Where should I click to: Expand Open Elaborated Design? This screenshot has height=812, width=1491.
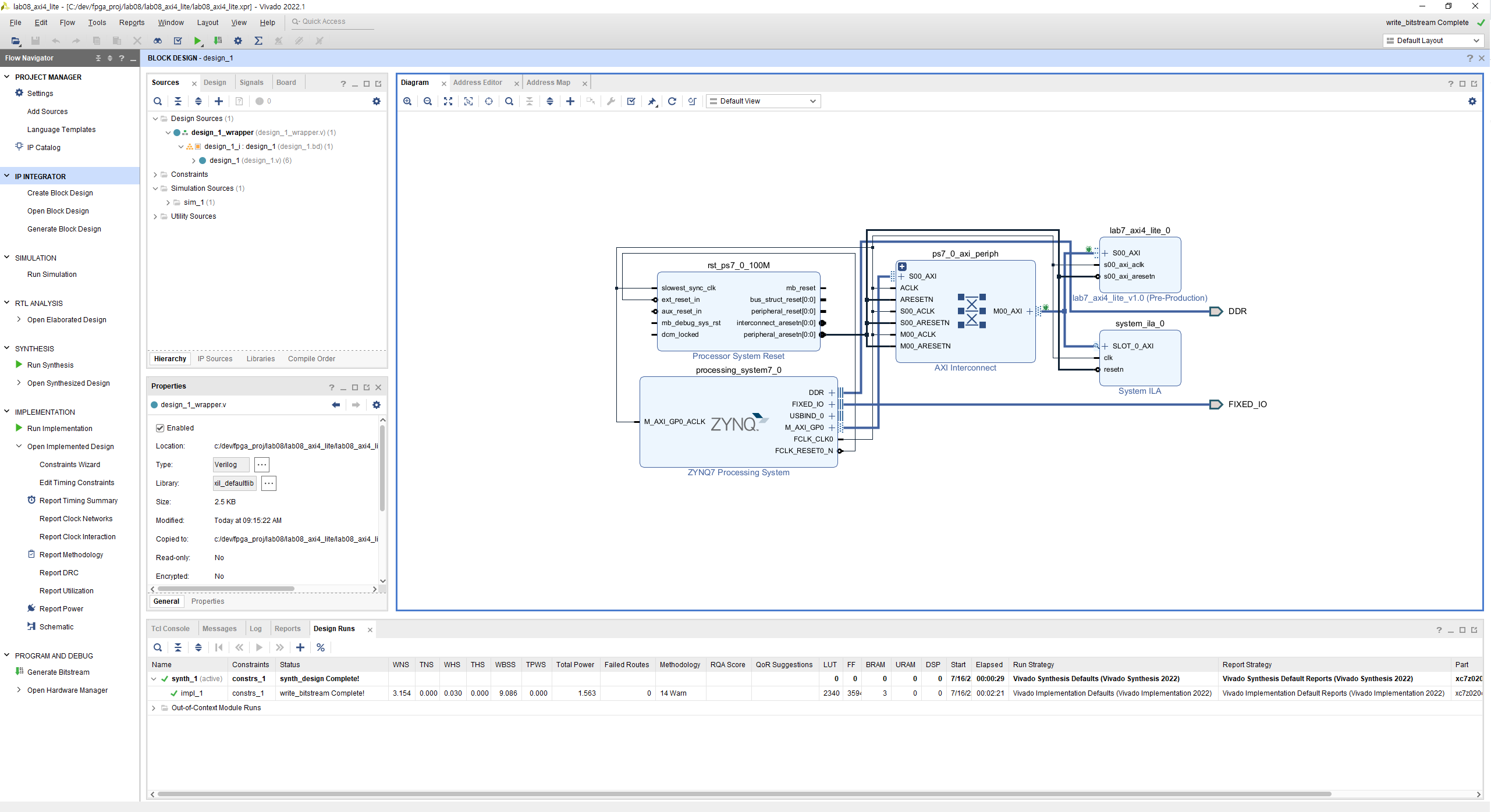(x=19, y=319)
